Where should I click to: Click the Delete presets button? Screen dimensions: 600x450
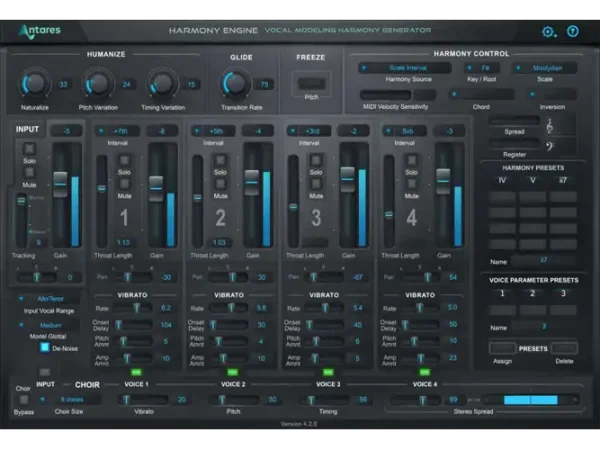pos(564,349)
